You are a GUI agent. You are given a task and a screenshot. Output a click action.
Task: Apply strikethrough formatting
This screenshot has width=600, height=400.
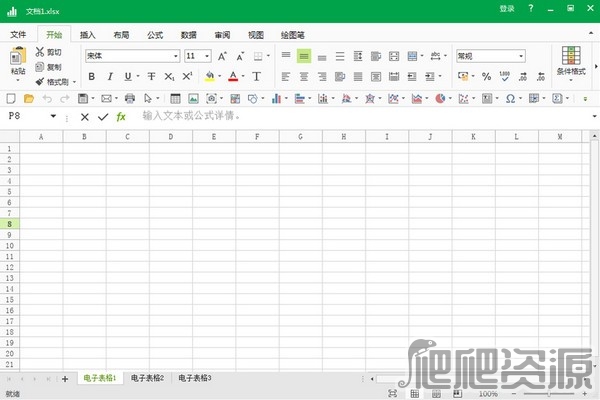click(x=152, y=77)
